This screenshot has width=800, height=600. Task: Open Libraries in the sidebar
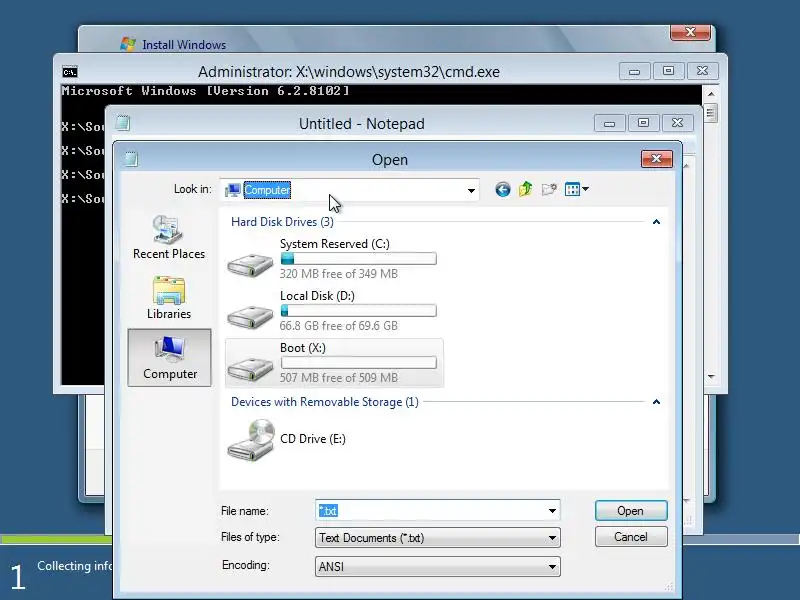click(169, 298)
